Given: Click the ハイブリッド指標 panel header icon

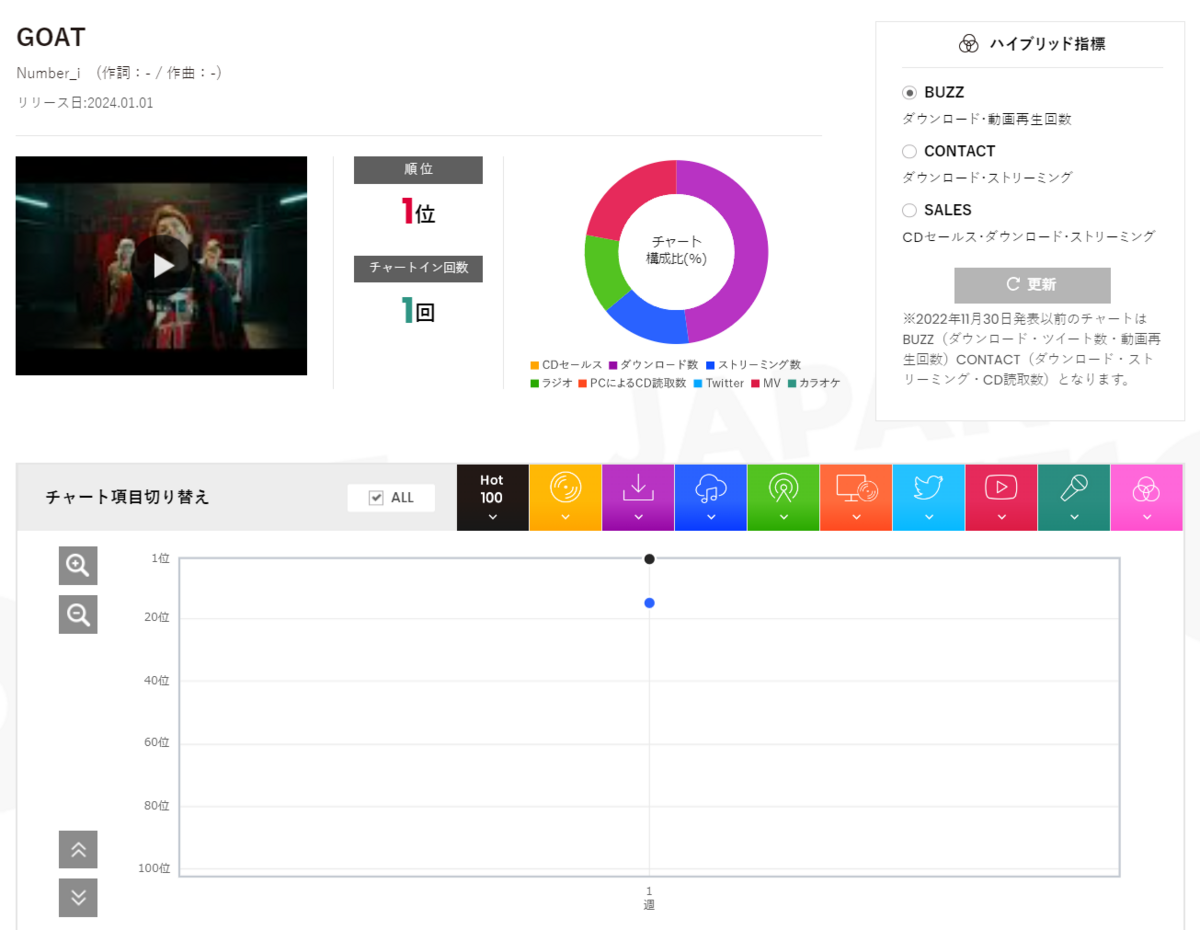Looking at the screenshot, I should point(968,43).
